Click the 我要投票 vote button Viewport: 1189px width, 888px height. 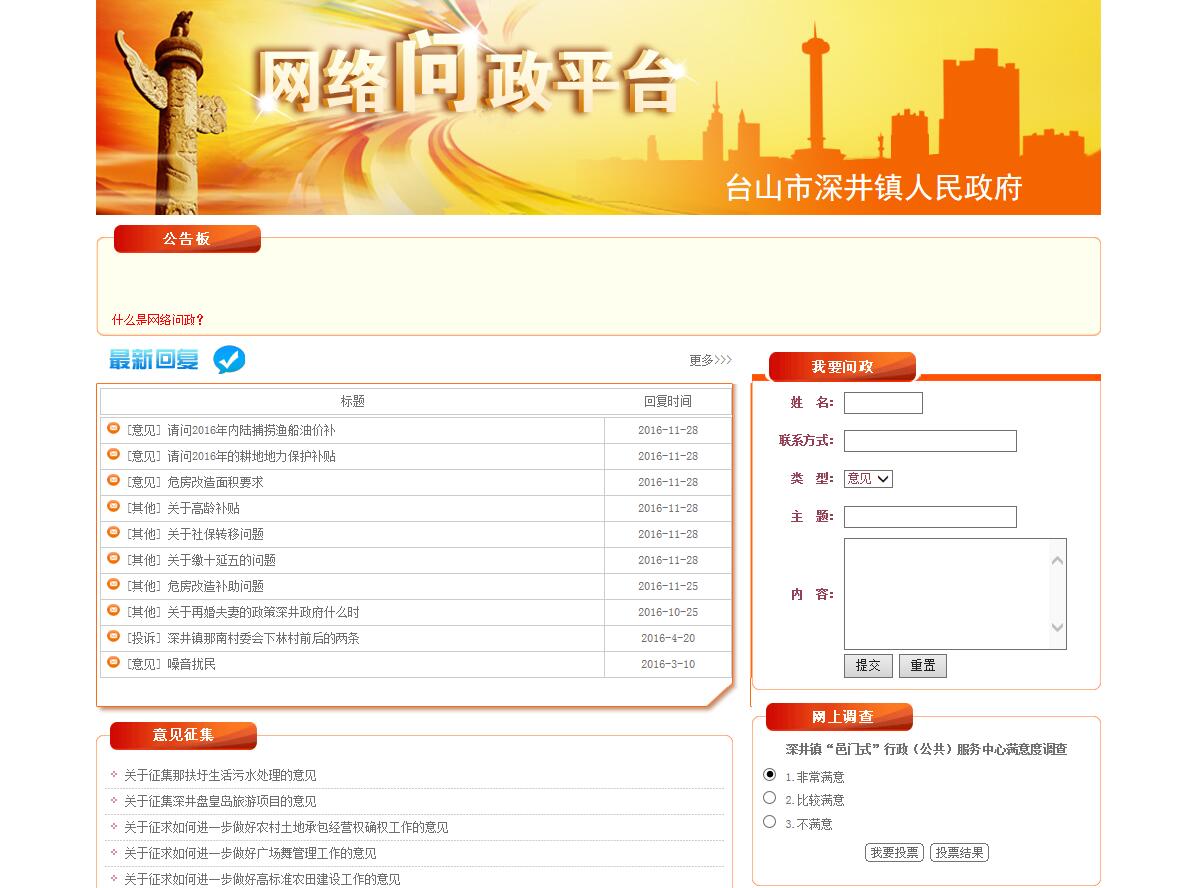(x=894, y=853)
